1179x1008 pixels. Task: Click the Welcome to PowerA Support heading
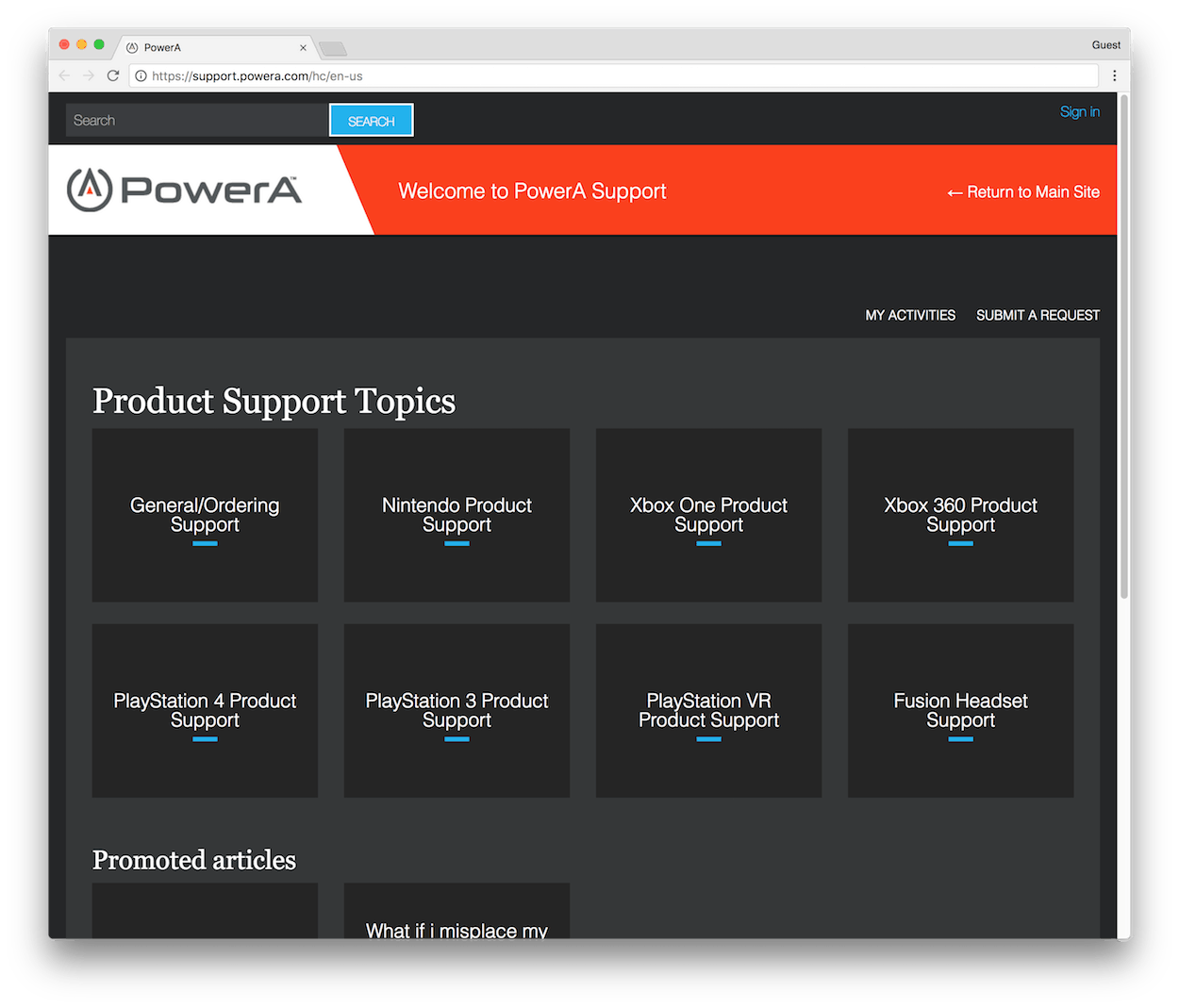(532, 191)
